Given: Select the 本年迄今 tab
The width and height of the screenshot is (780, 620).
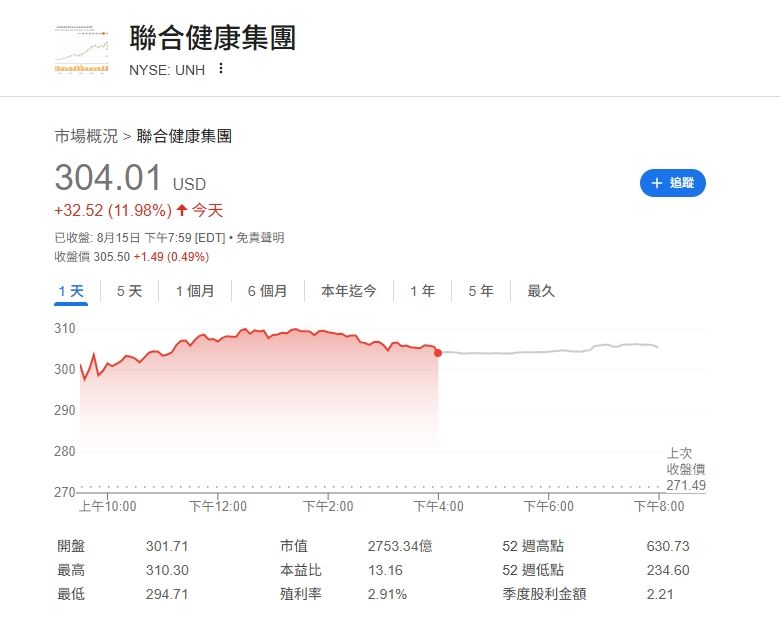Looking at the screenshot, I should [349, 291].
